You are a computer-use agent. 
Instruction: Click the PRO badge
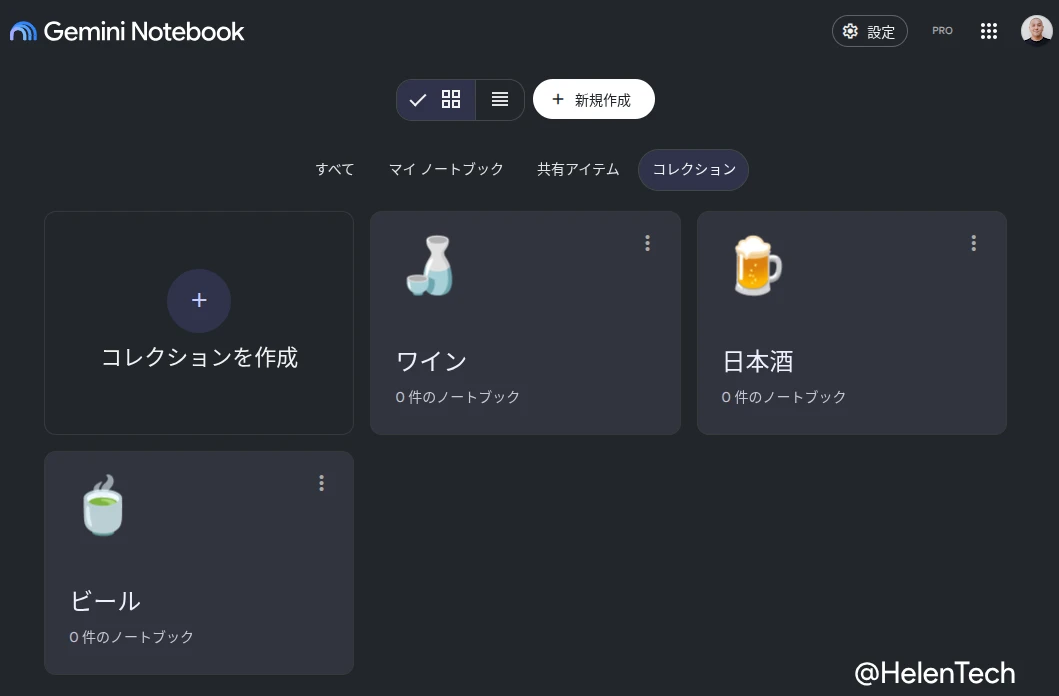pos(942,31)
